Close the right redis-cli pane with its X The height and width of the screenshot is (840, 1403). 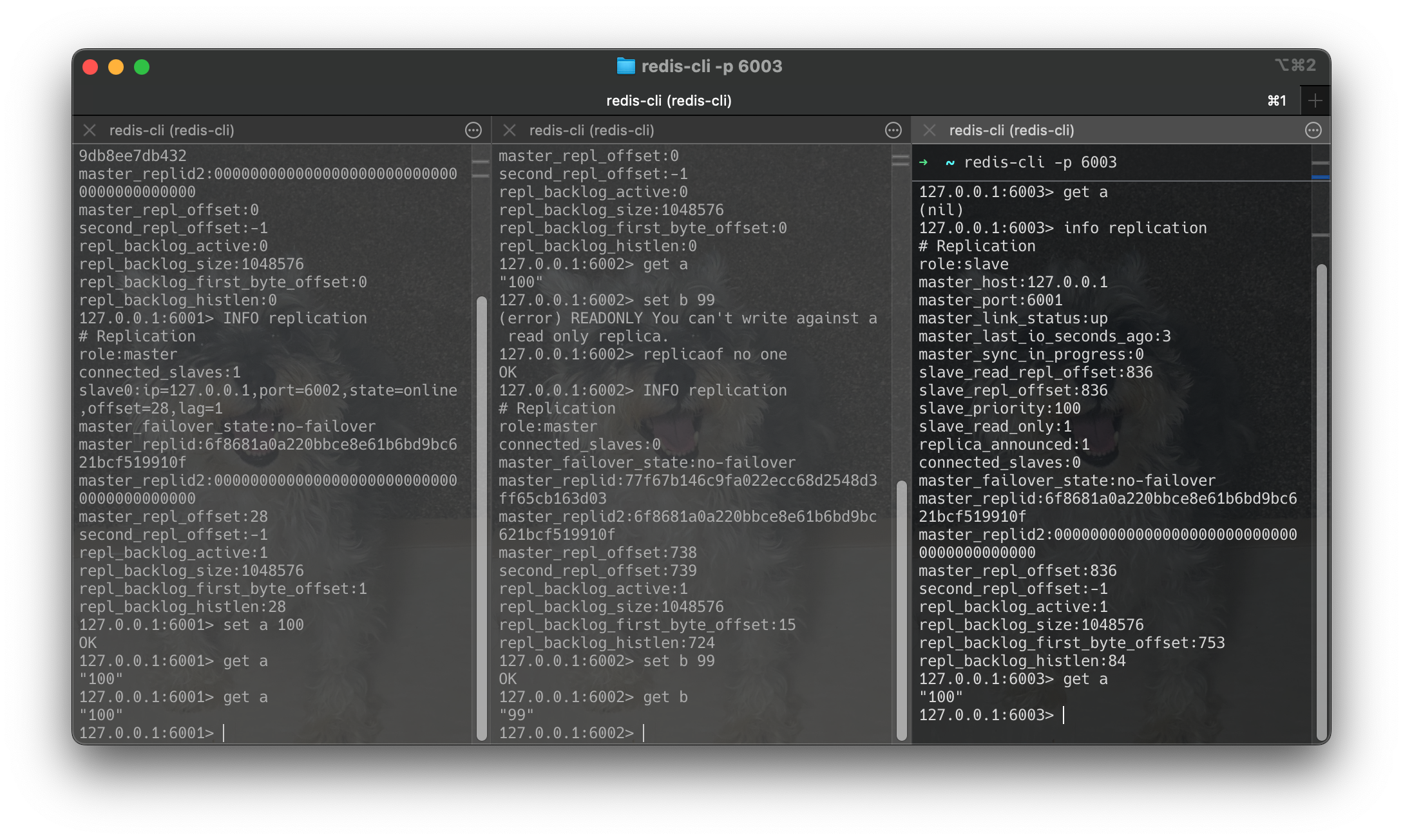pos(930,130)
